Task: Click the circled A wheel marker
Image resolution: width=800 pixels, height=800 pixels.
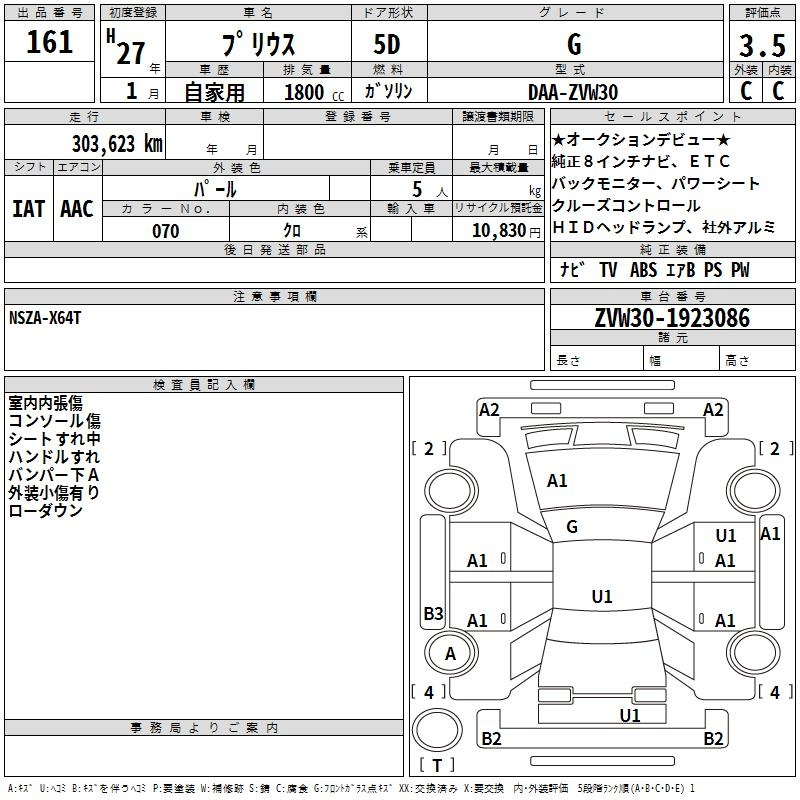Action: coord(450,654)
